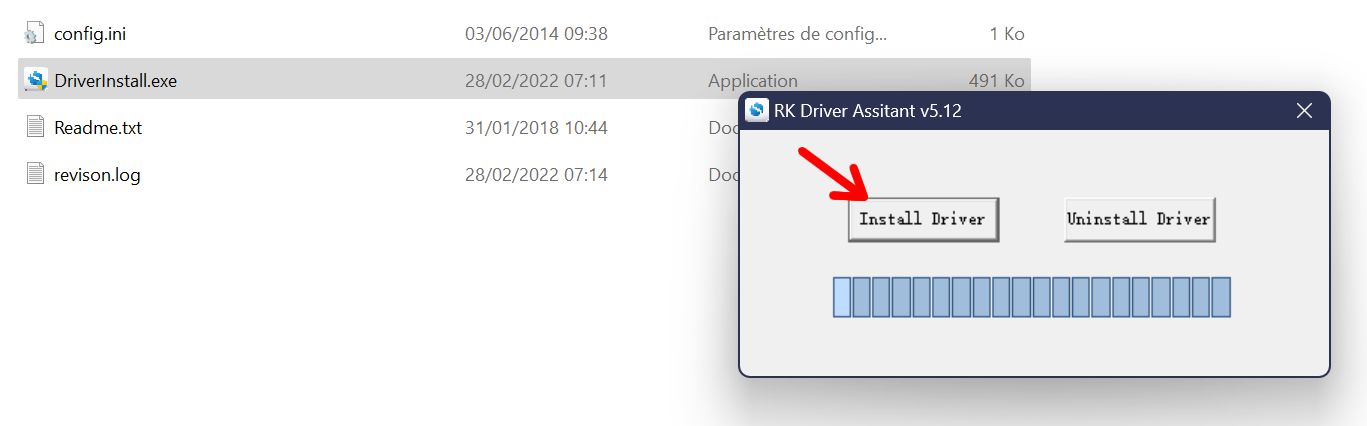1367x426 pixels.
Task: Click the Application type of DriverInstall.exe
Action: [753, 81]
